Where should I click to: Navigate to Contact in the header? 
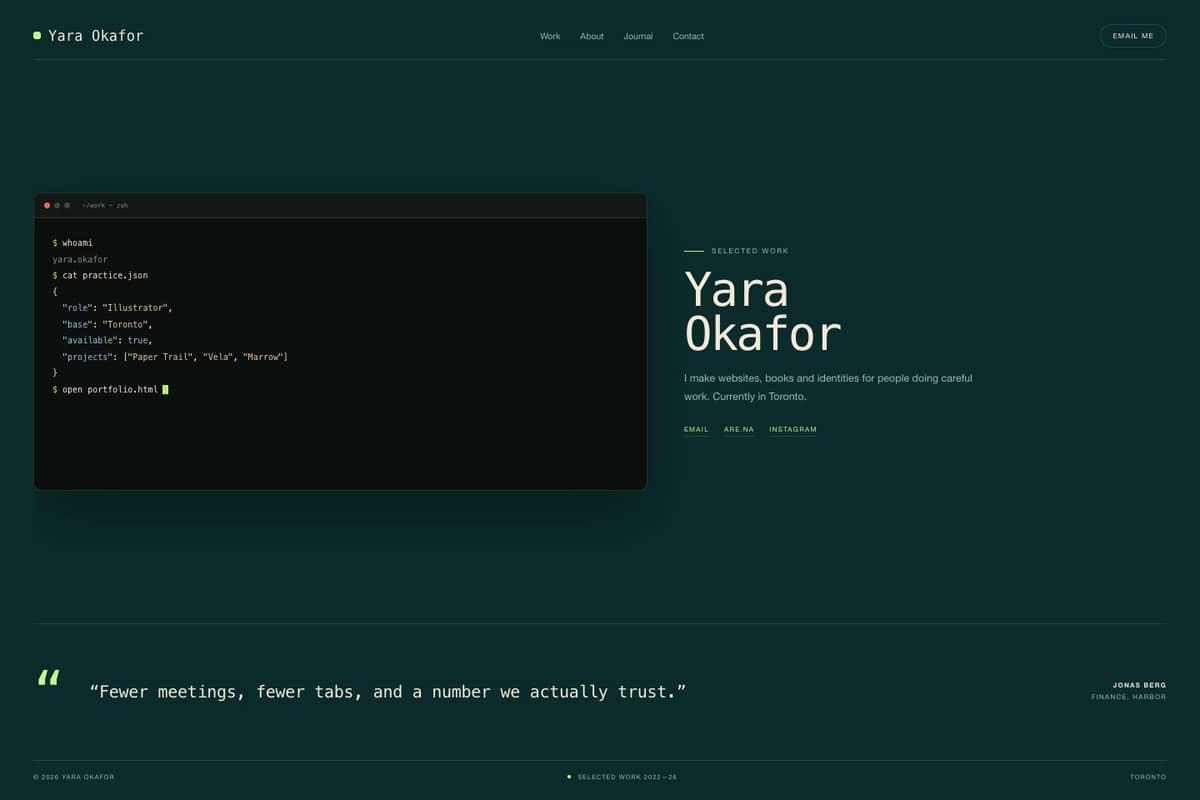(x=688, y=36)
